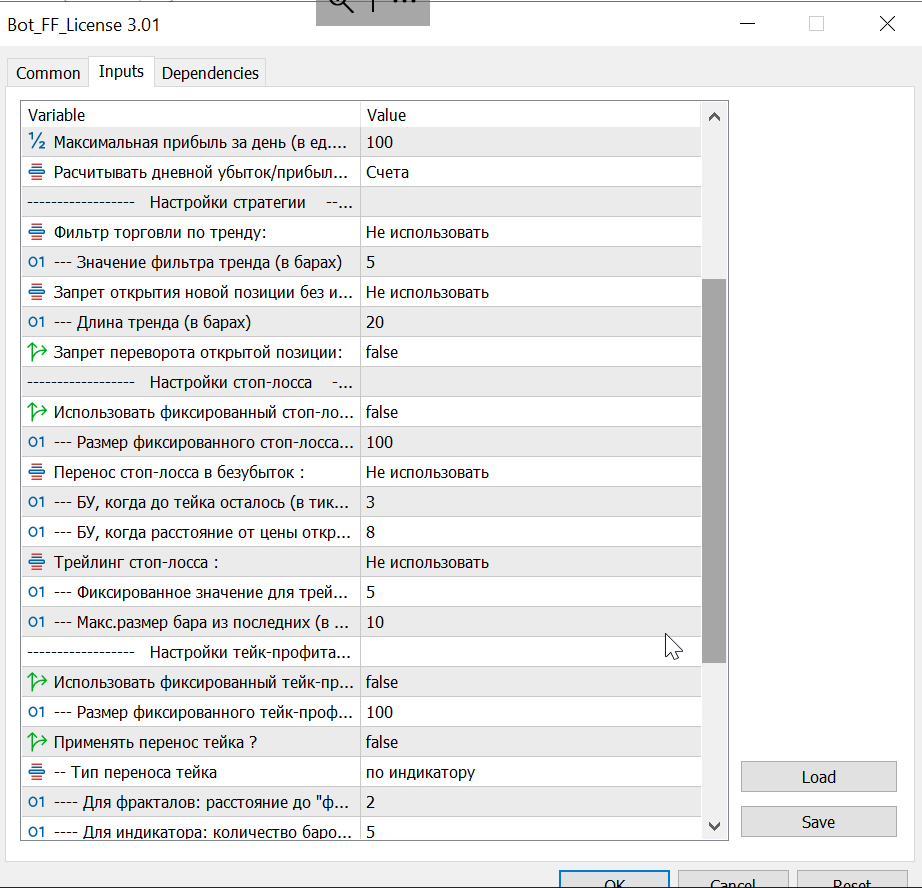Click the vertical scrollbar thumb
This screenshot has width=922, height=888.
(714, 470)
